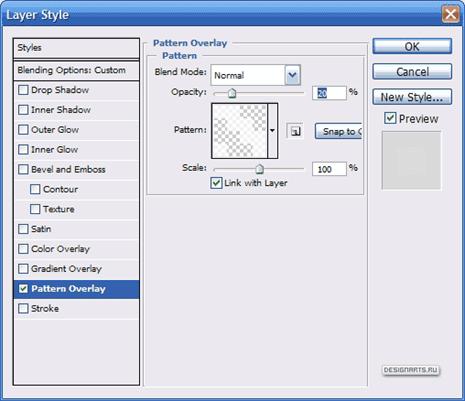Toggle the Link with Layer checkbox
The height and width of the screenshot is (401, 465).
(216, 183)
